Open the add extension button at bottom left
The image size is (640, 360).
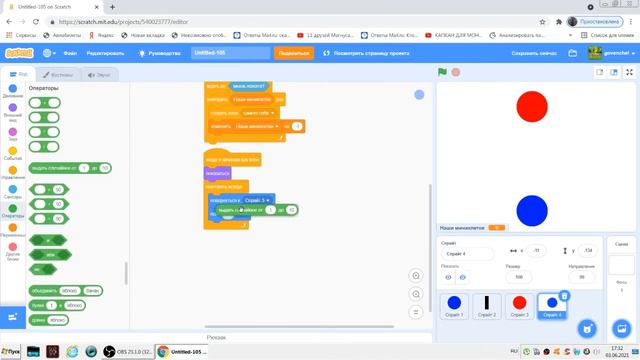[13, 317]
